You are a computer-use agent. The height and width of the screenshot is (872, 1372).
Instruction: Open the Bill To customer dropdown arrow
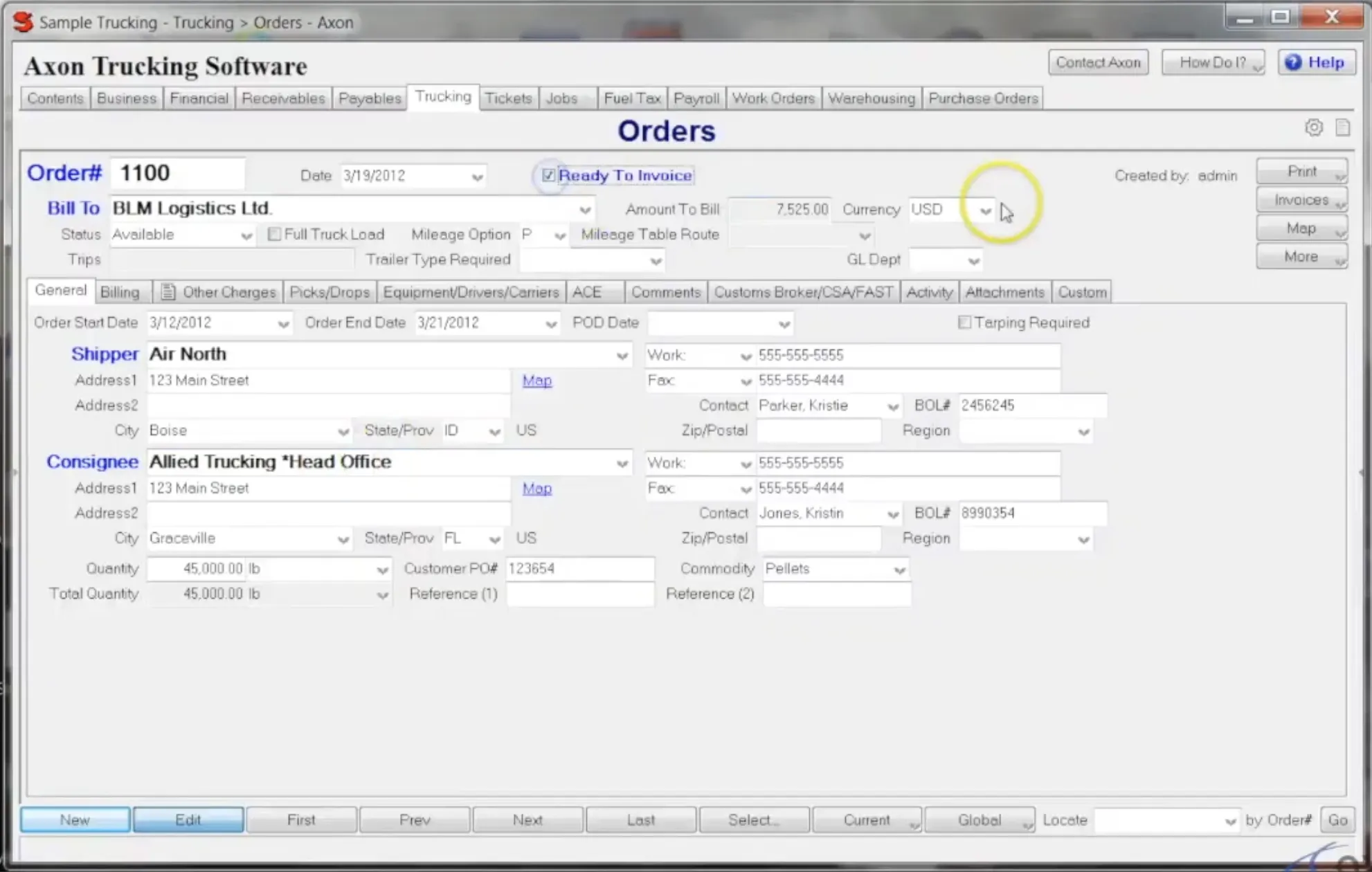[x=585, y=209]
